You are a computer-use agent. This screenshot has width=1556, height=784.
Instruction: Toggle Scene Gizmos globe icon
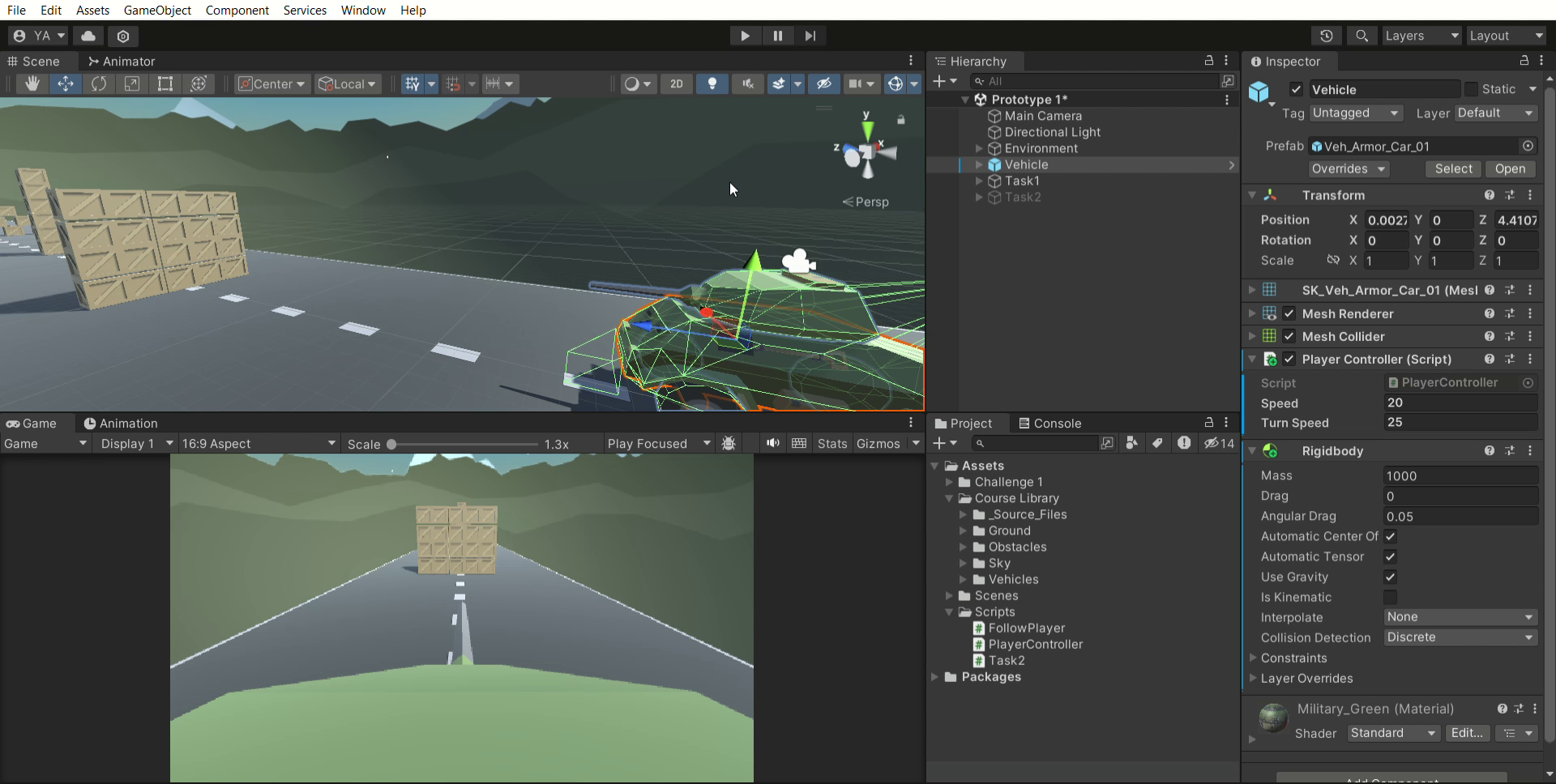(x=896, y=83)
